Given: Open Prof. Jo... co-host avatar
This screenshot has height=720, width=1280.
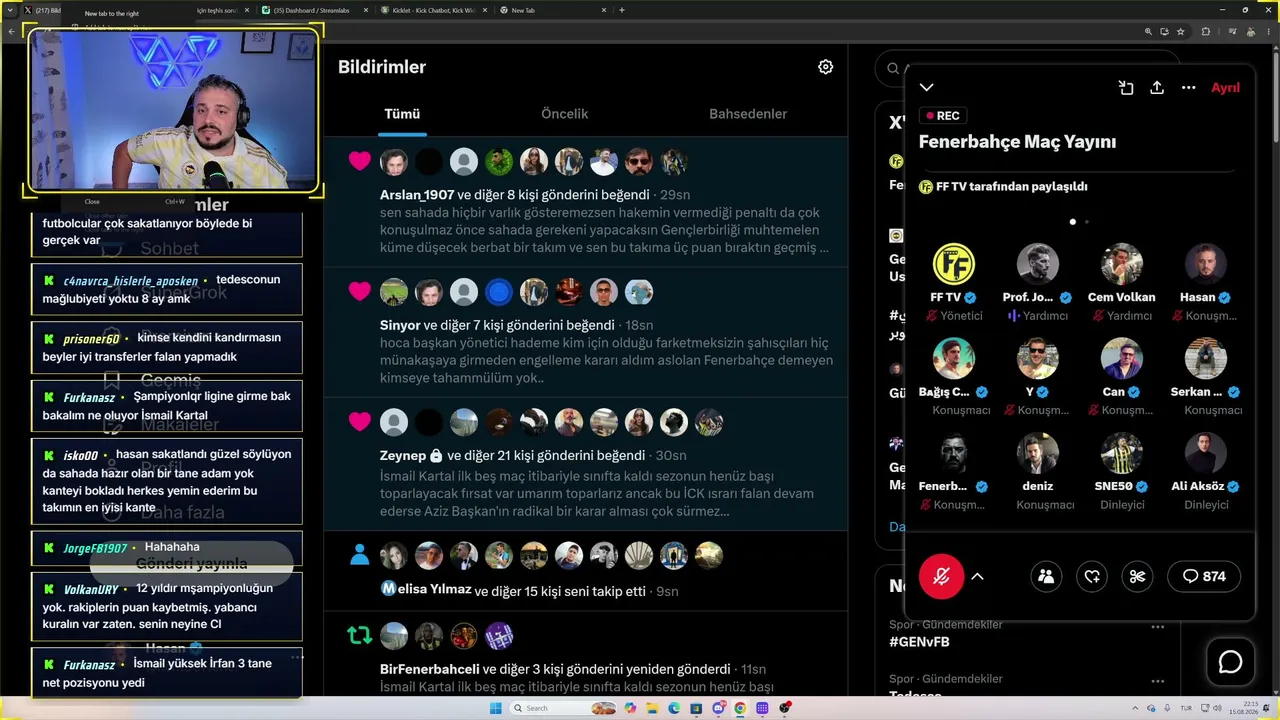Looking at the screenshot, I should pyautogui.click(x=1038, y=264).
